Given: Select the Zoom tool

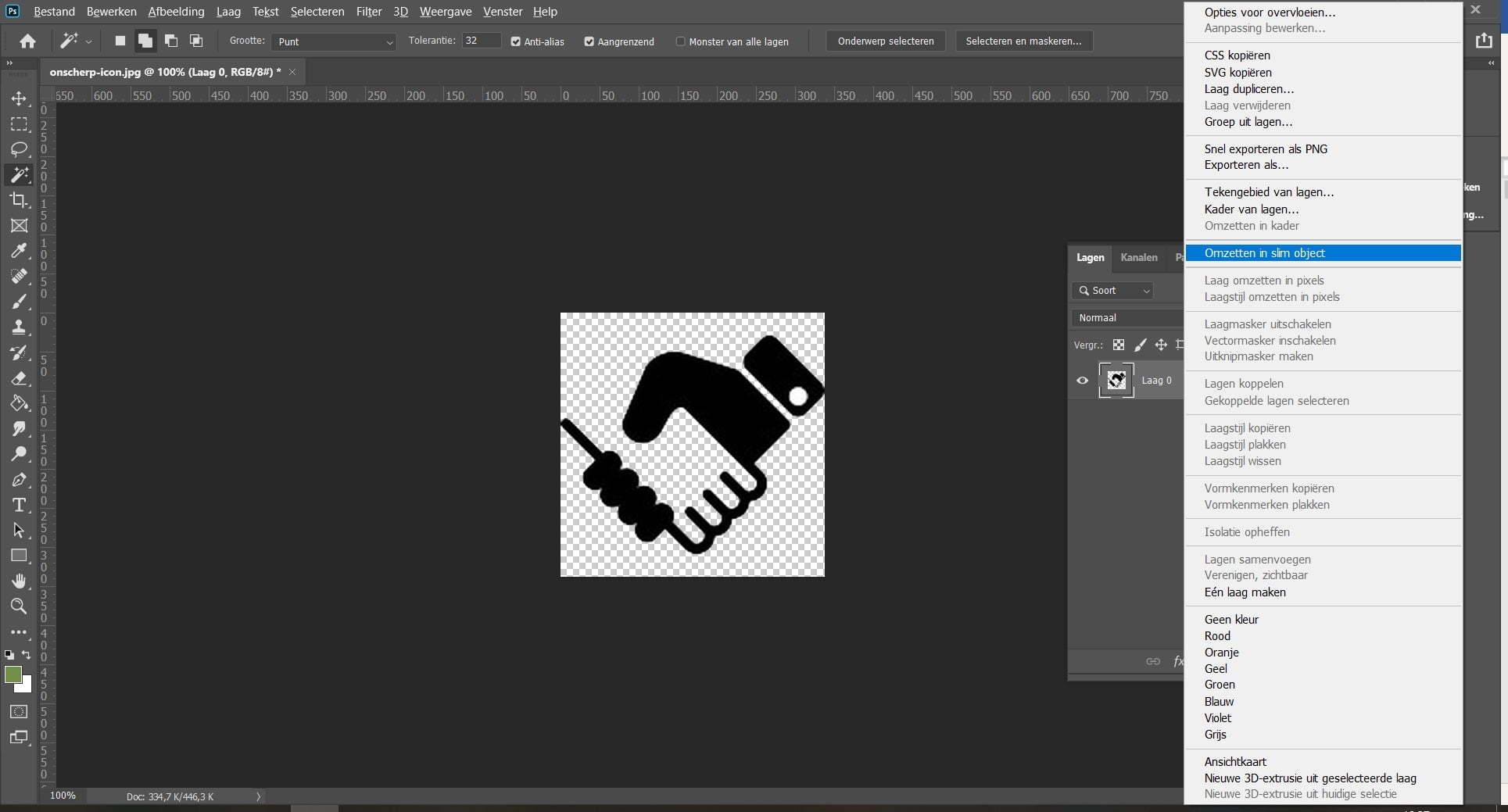Looking at the screenshot, I should click(x=19, y=606).
